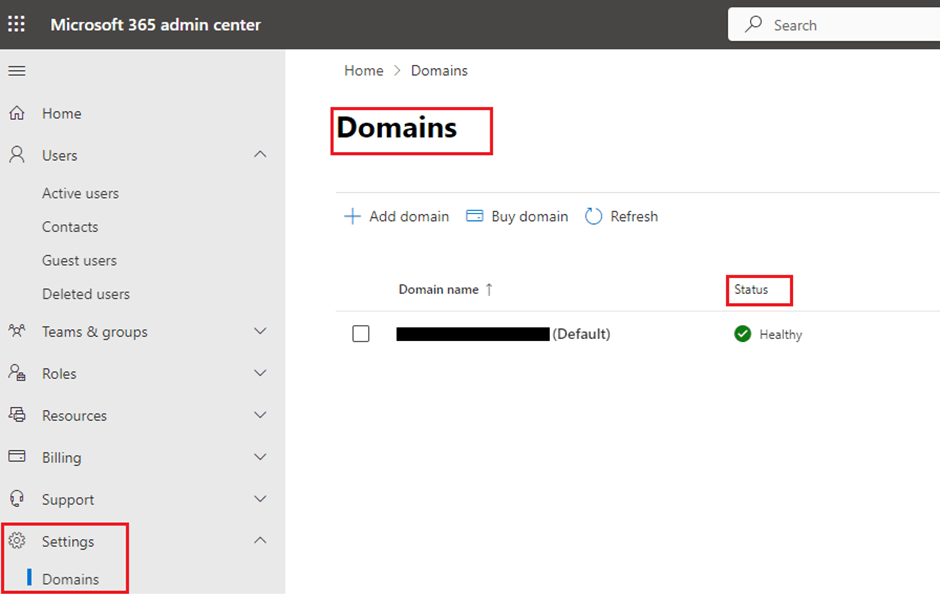Open Active users in the sidebar
This screenshot has width=940, height=597.
80,194
